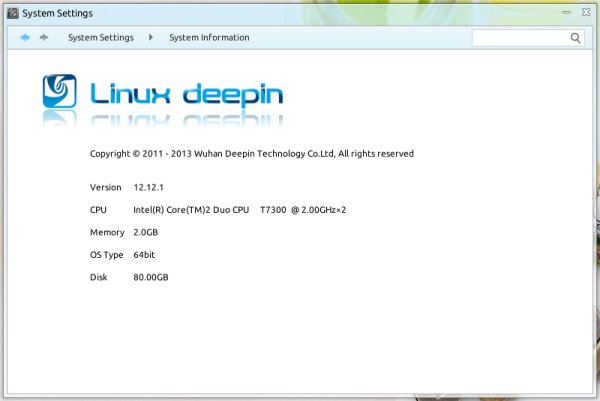Select System Information breadcrumb
Screen dimensions: 600x401
209,37
